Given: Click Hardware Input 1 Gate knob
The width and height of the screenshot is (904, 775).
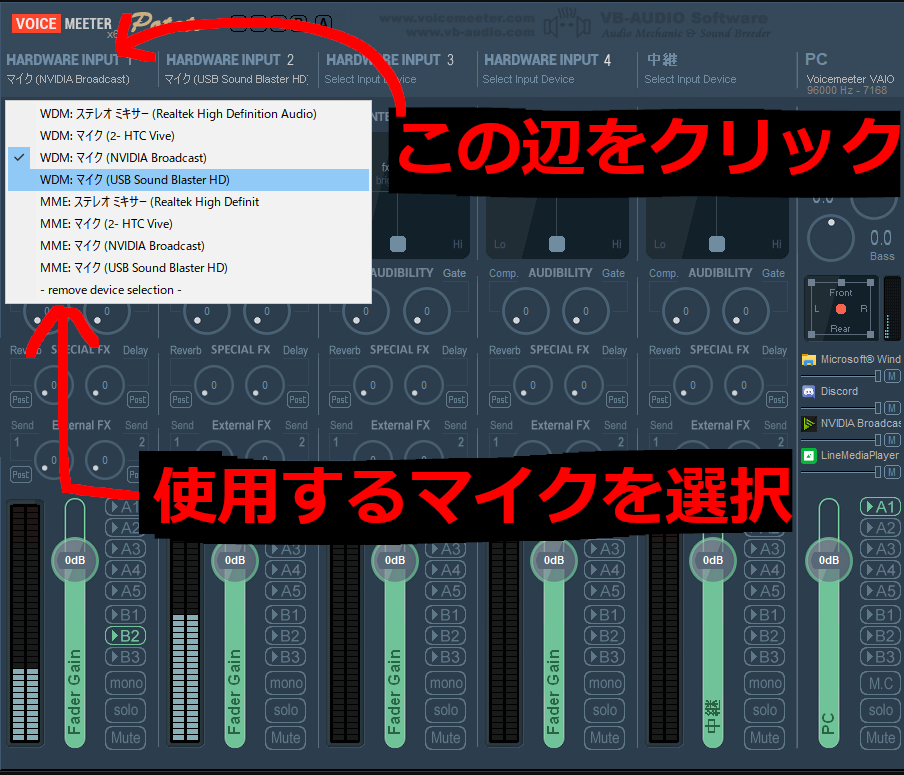Looking at the screenshot, I should [x=107, y=312].
